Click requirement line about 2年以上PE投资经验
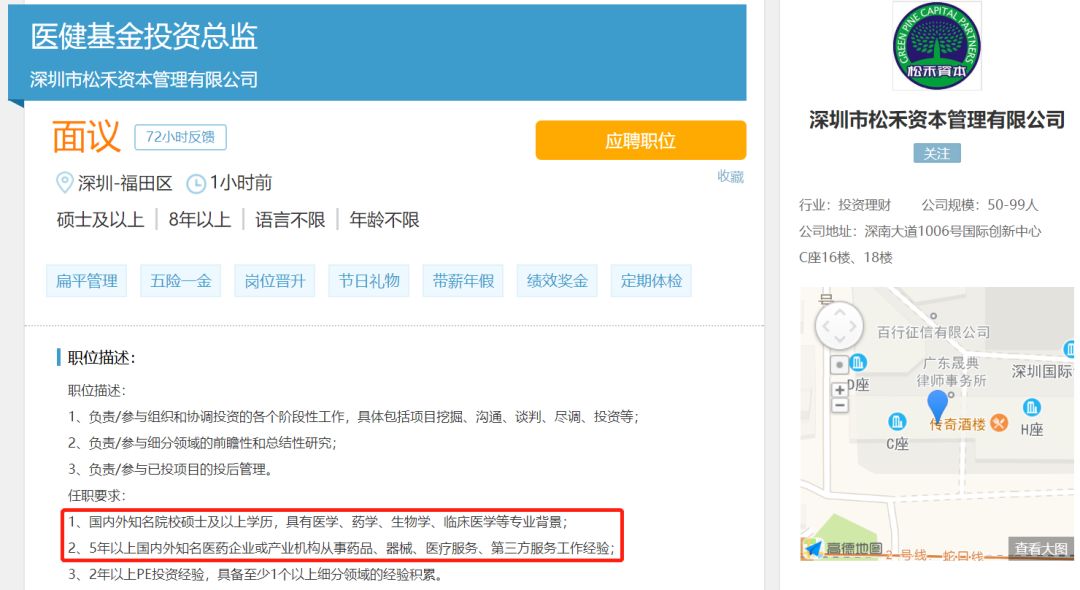Viewport: 1080px width, 590px height. coord(255,574)
